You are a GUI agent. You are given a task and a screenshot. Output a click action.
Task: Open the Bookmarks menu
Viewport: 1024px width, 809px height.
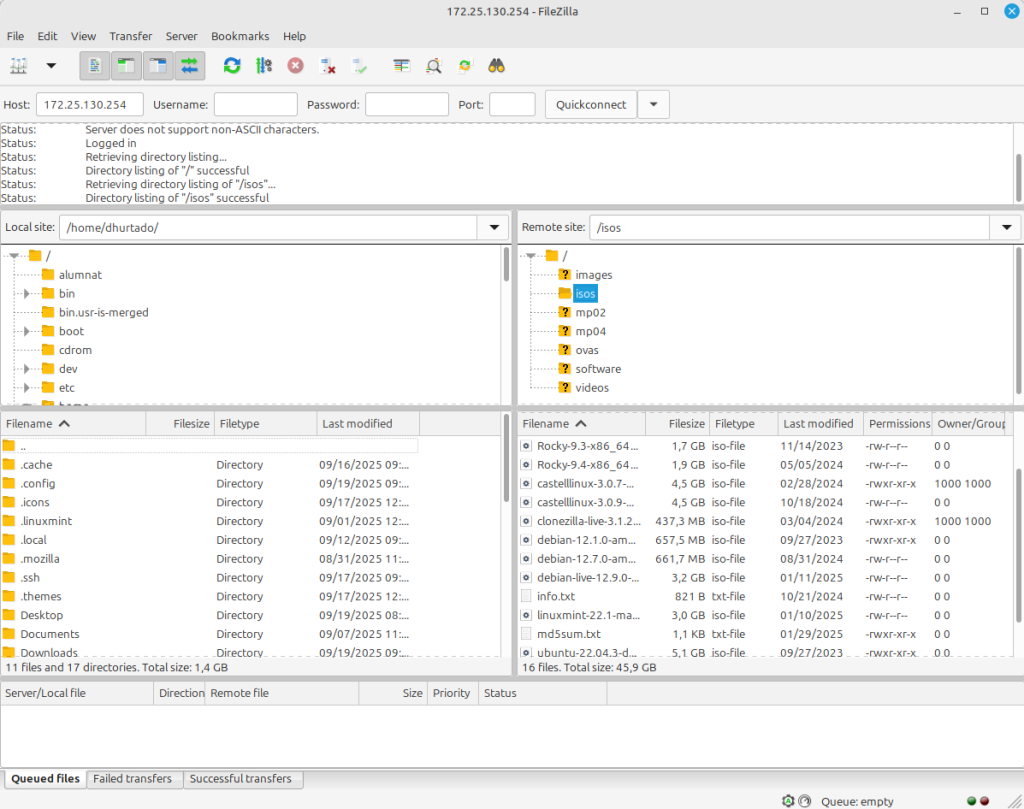240,36
